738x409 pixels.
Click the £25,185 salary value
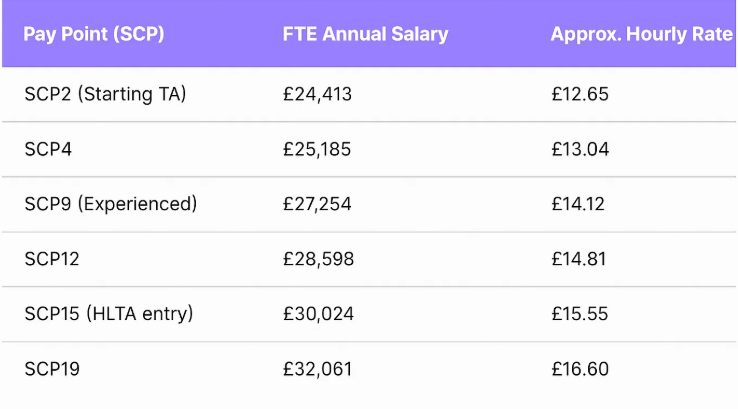coord(317,150)
